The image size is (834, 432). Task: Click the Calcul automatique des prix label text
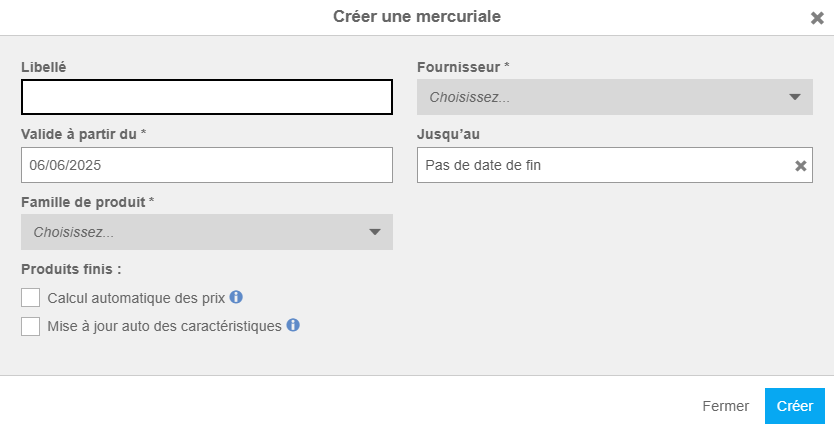(x=136, y=298)
